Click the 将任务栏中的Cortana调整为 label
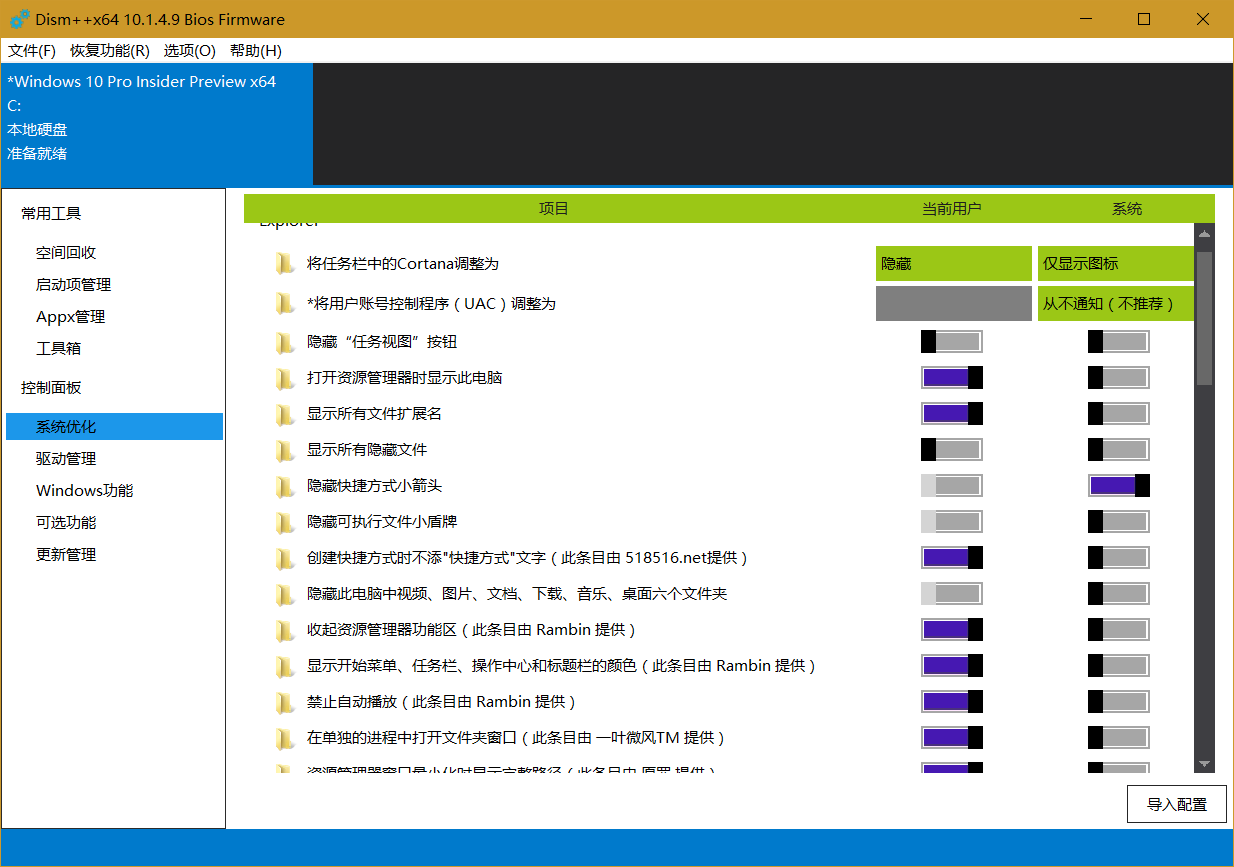This screenshot has height=867, width=1234. (402, 264)
